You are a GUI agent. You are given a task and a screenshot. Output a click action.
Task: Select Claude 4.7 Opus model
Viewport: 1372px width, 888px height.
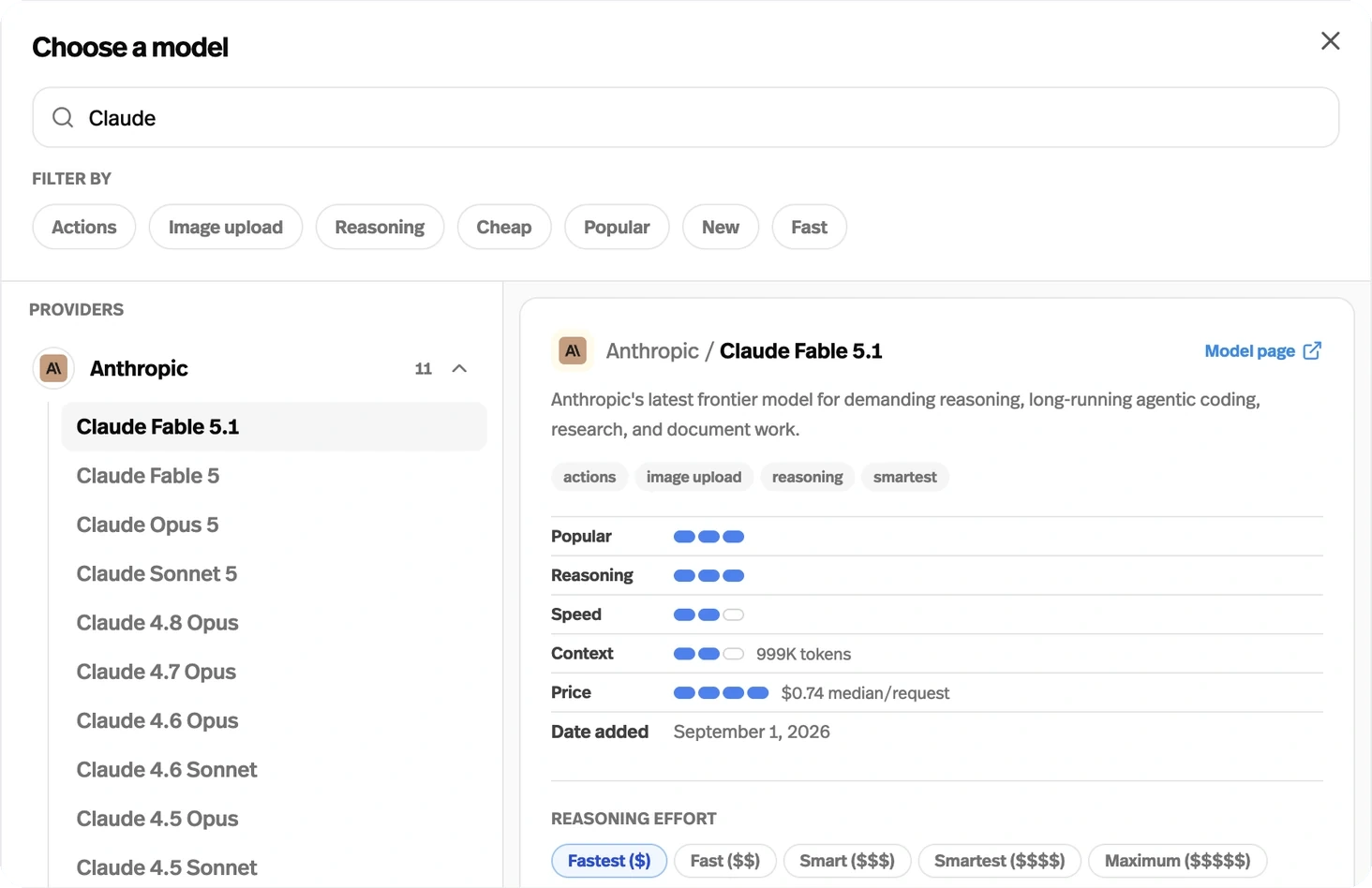coord(275,672)
